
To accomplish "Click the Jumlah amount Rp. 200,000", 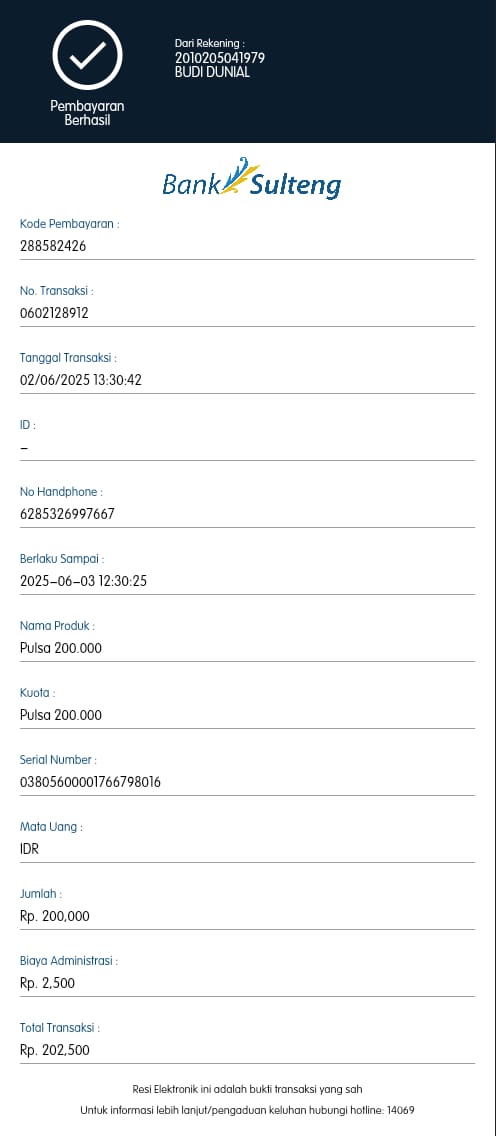I will 55,916.
